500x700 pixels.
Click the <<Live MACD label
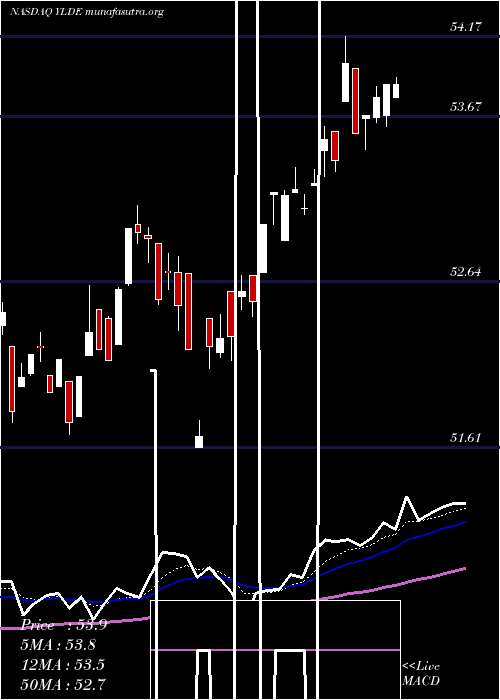[421, 674]
